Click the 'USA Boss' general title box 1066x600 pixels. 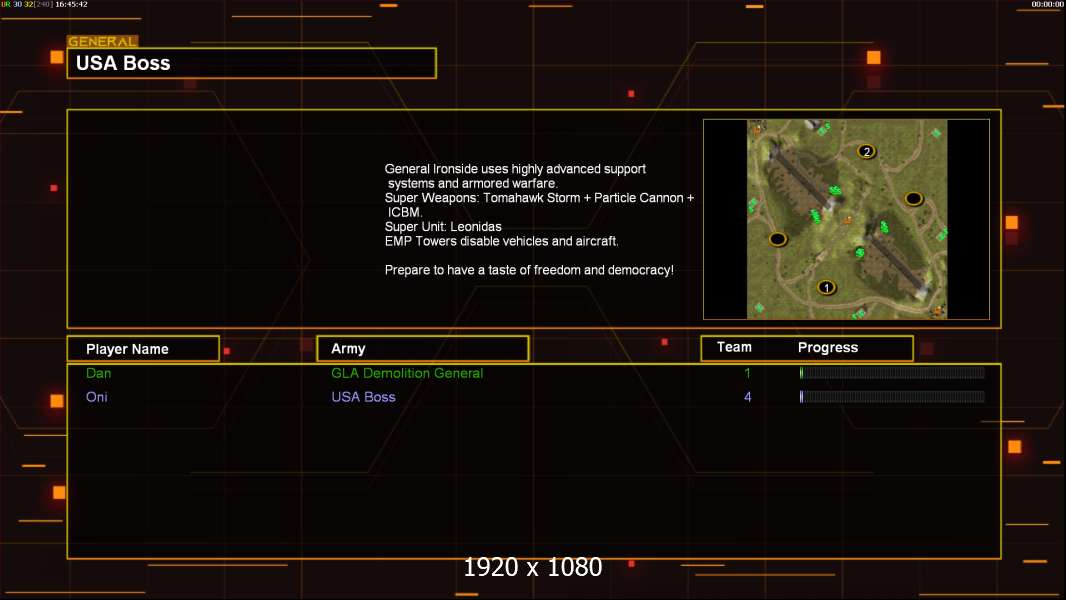click(252, 63)
